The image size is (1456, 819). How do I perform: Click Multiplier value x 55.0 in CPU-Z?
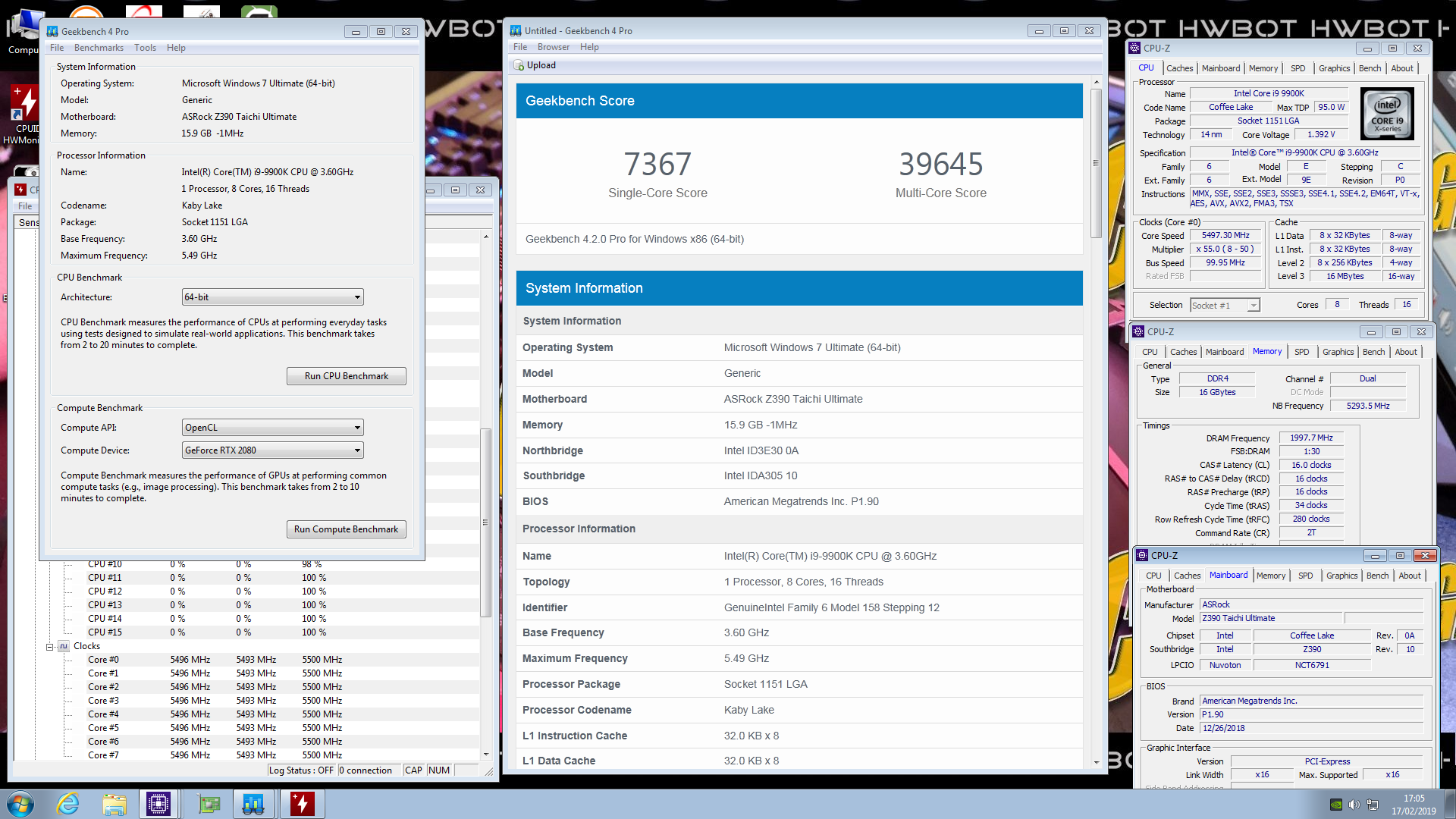coord(1225,249)
